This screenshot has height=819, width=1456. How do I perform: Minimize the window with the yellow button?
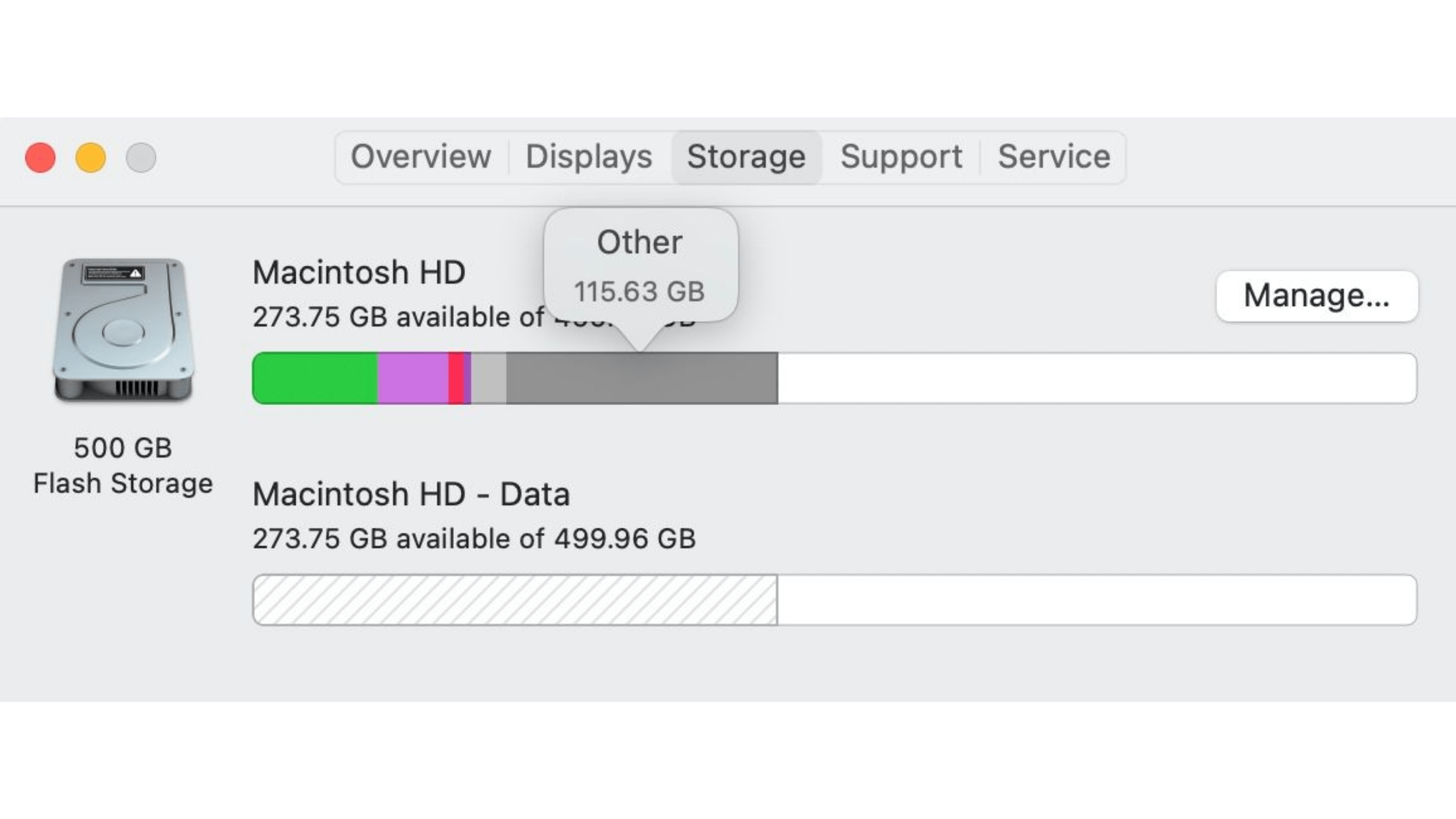click(90, 158)
